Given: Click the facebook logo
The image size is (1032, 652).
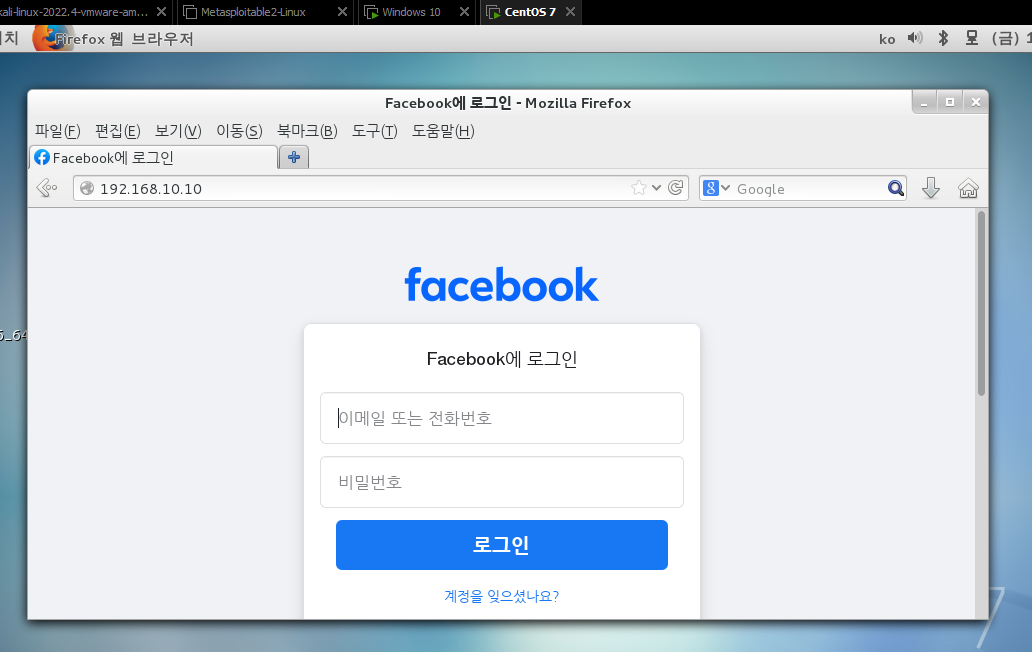Looking at the screenshot, I should tap(502, 285).
